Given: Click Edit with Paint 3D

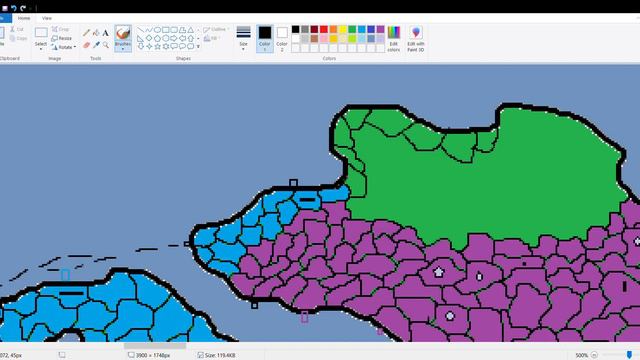Looking at the screenshot, I should point(416,39).
